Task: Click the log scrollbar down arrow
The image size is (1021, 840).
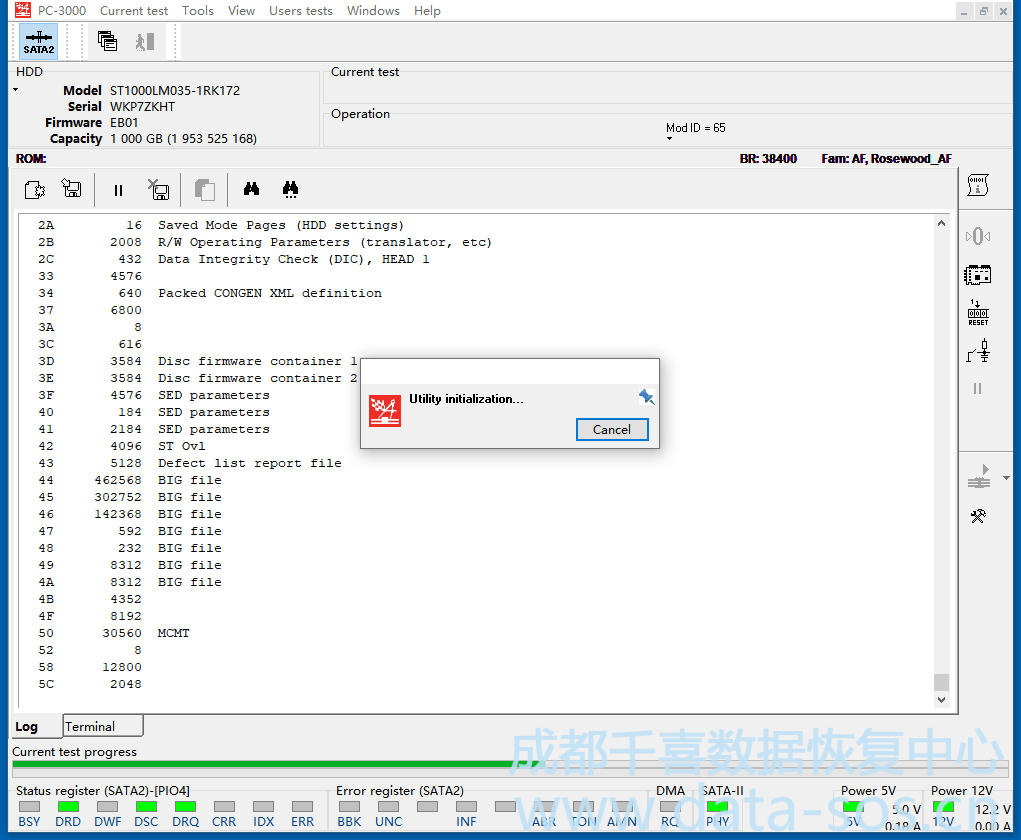Action: pyautogui.click(x=941, y=701)
